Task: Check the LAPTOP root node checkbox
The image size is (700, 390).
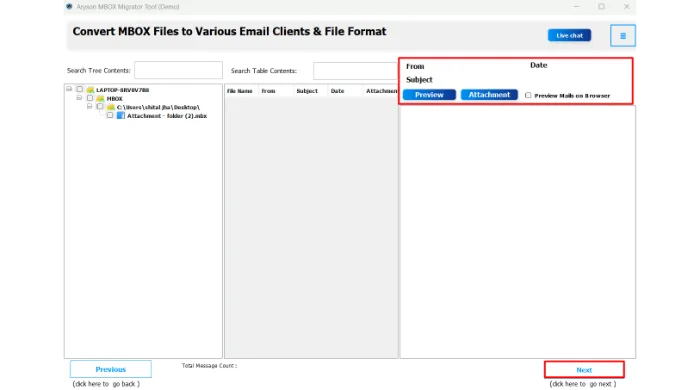Action: 79,89
